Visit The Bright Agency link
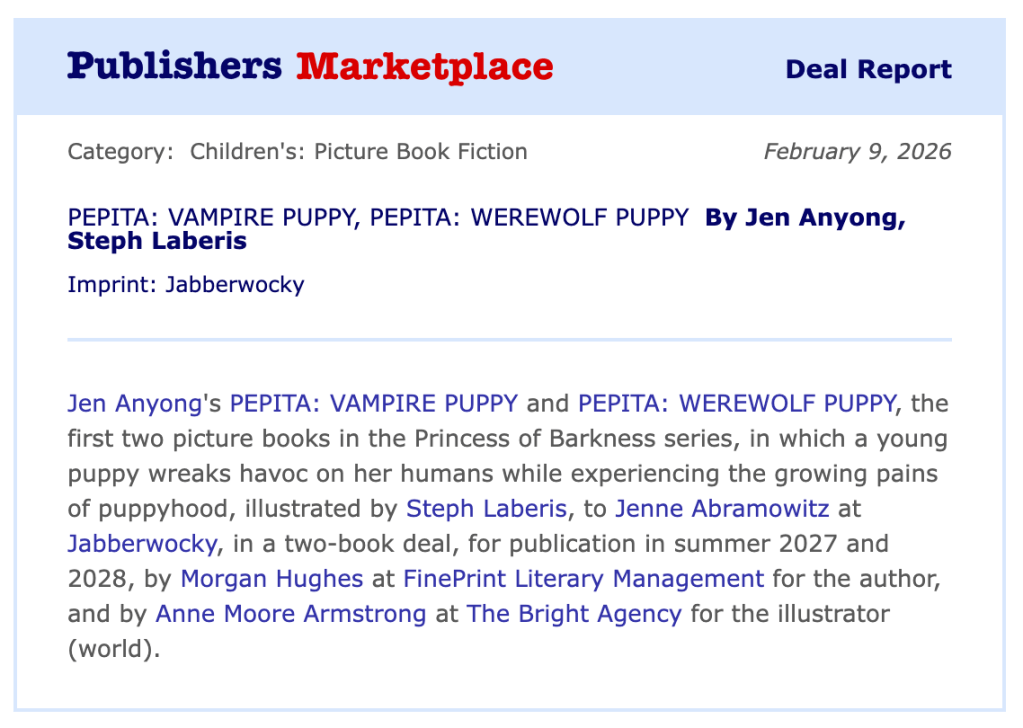This screenshot has width=1023, height=728. [x=574, y=614]
